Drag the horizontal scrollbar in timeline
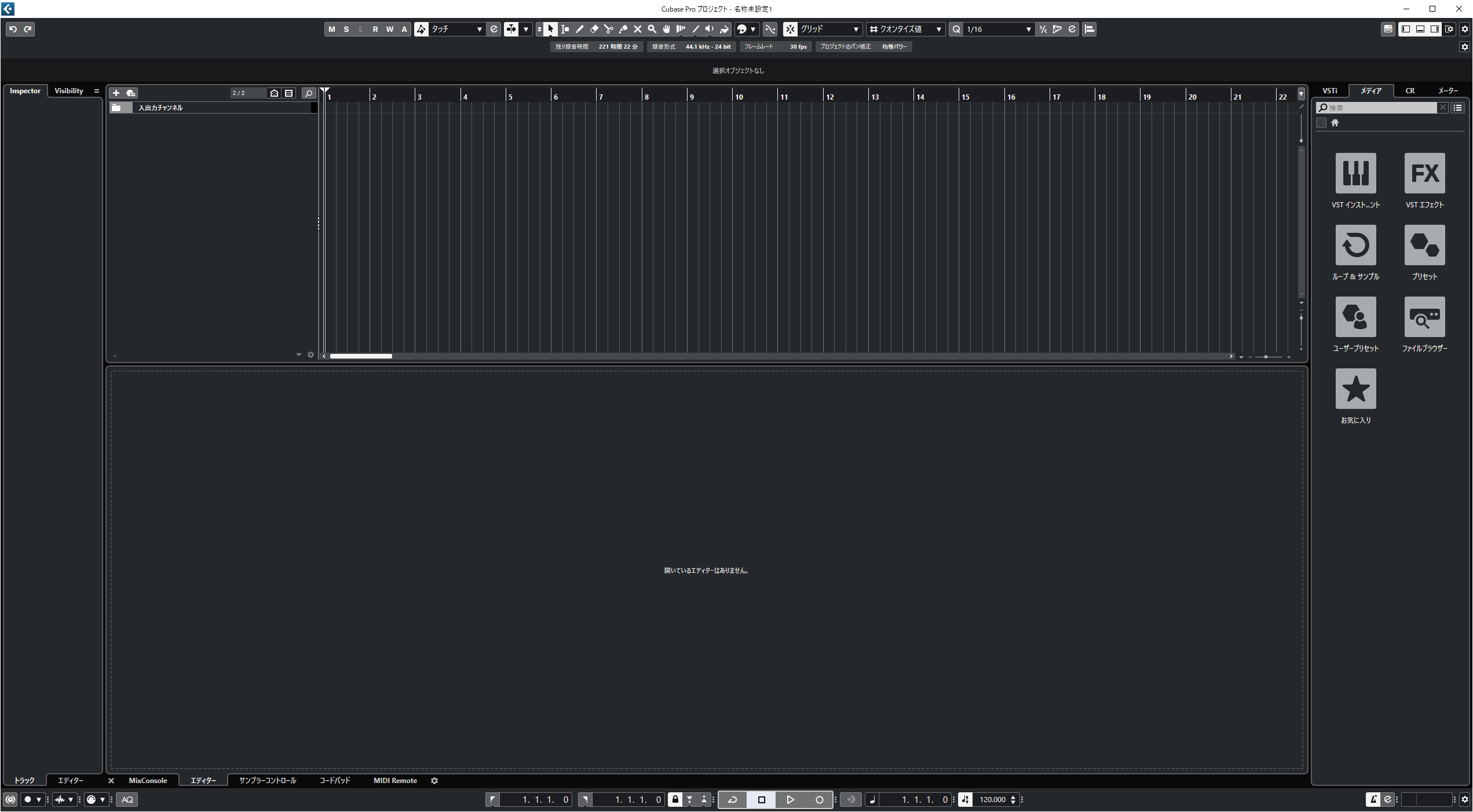 pos(360,355)
